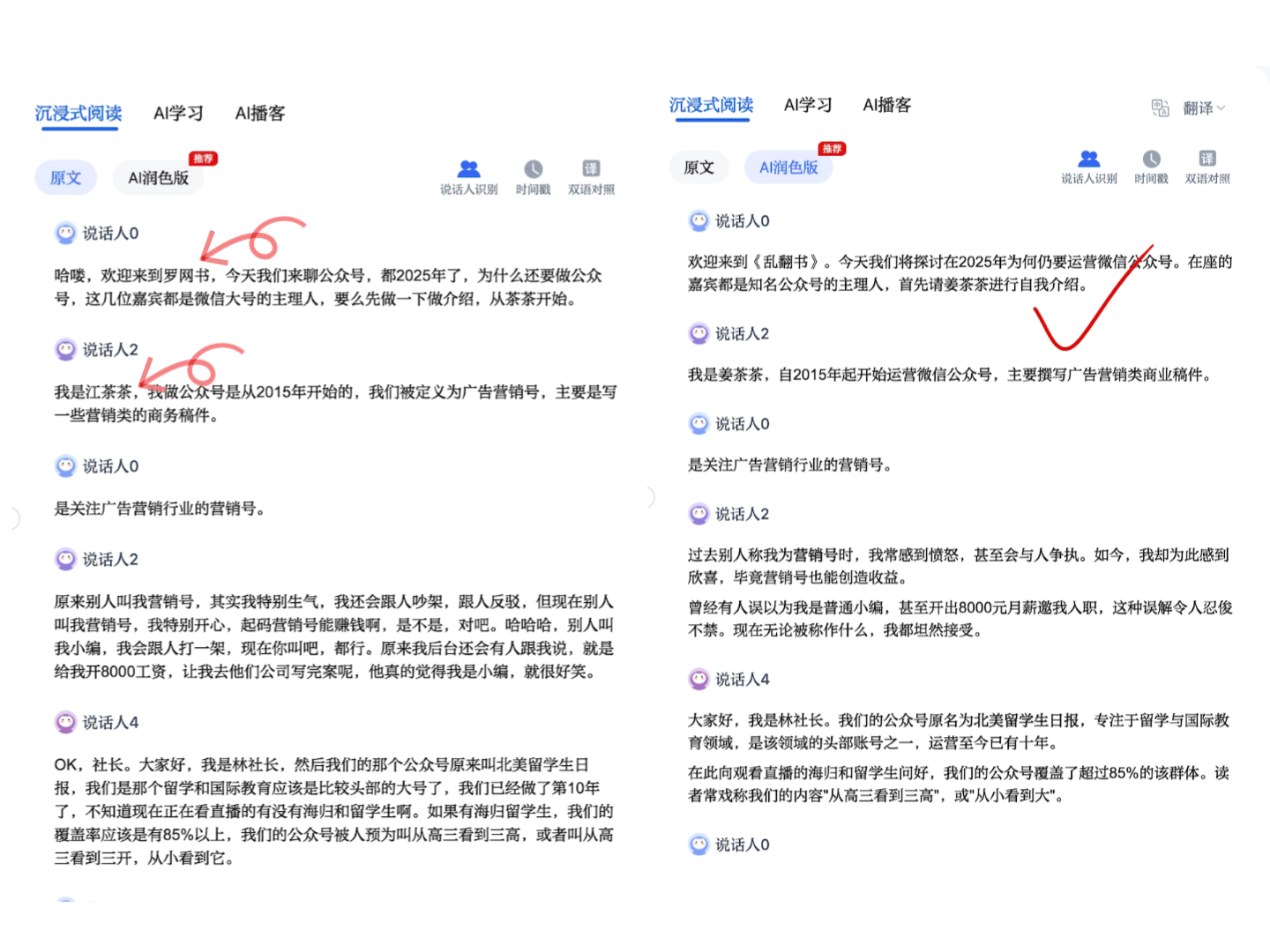Click 说话人0 avatar above 哈喽，欢迎来到罗网书
The image size is (1270, 952).
66,234
